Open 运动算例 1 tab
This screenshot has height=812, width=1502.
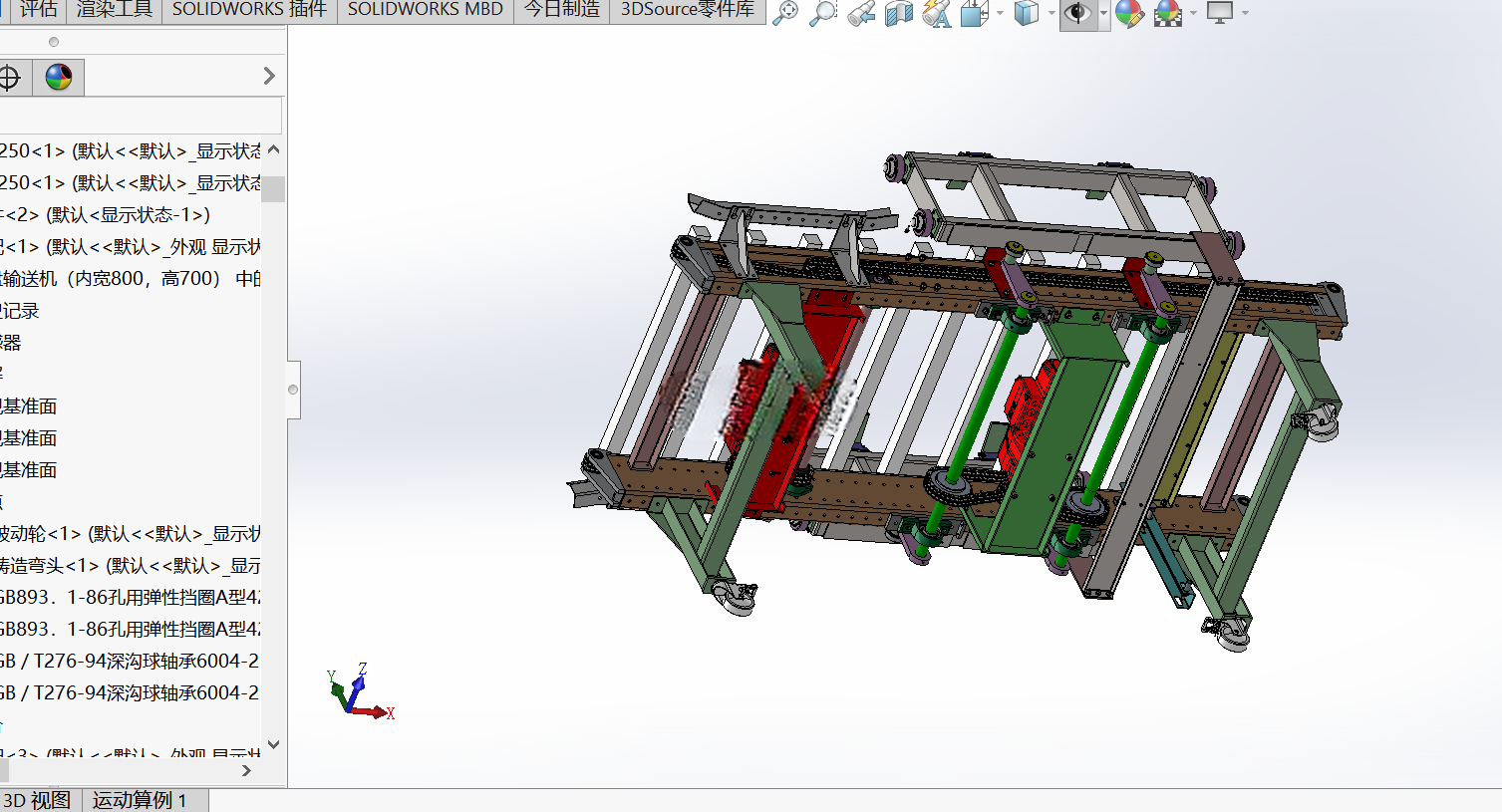pyautogui.click(x=145, y=800)
